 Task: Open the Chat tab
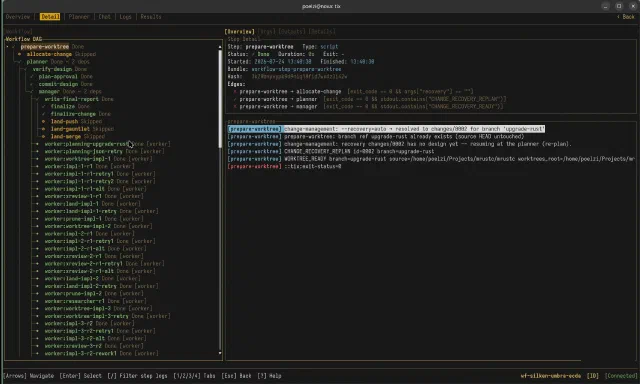tap(104, 17)
